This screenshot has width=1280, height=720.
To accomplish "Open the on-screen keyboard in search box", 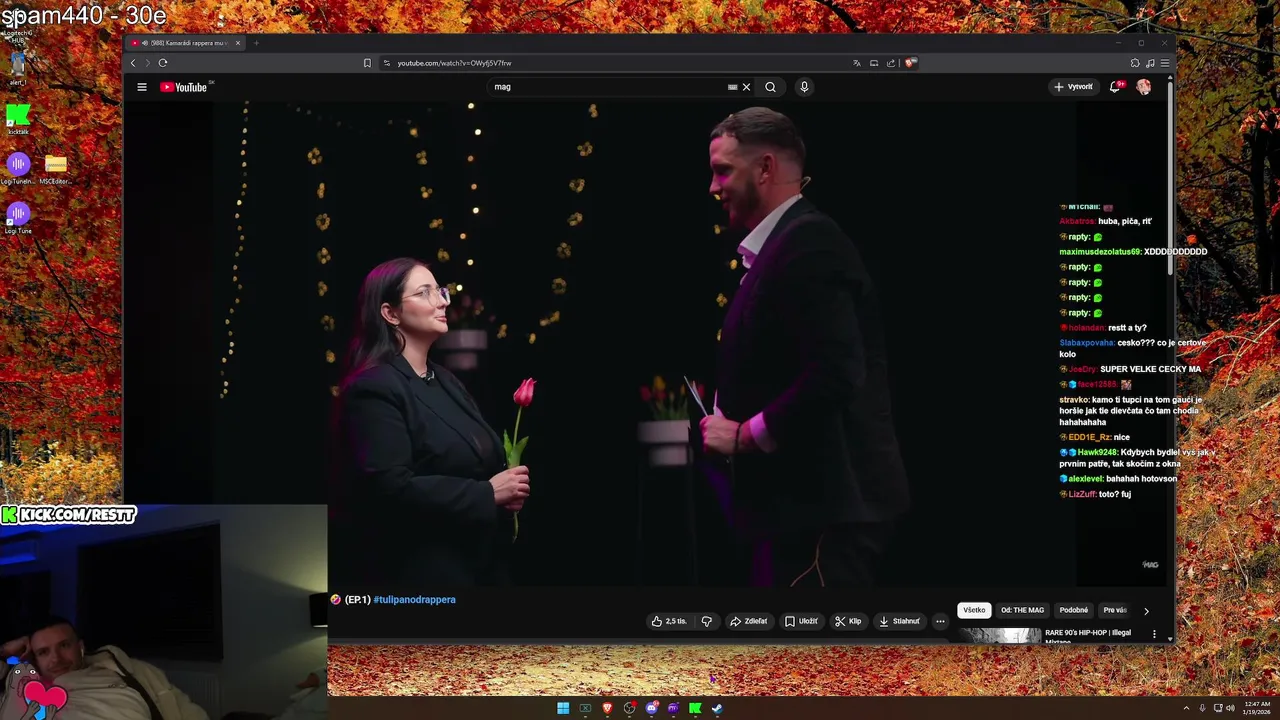I will tap(733, 87).
